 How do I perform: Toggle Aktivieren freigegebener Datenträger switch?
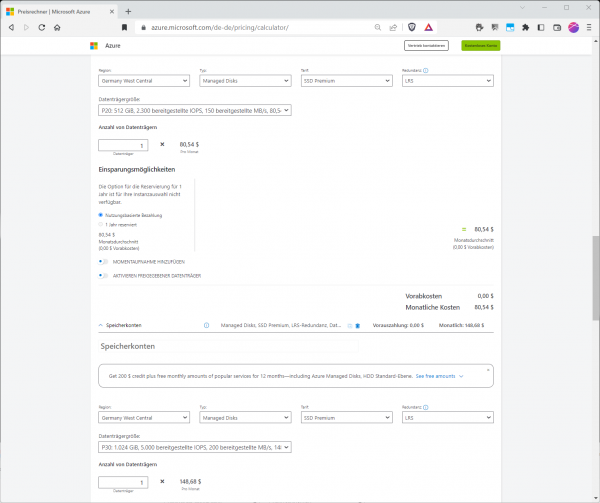pyautogui.click(x=103, y=275)
